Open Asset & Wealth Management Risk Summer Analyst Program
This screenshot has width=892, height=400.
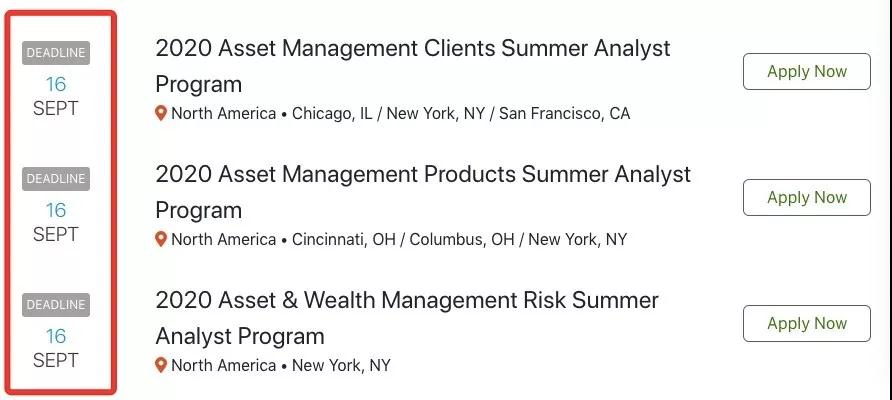click(406, 301)
